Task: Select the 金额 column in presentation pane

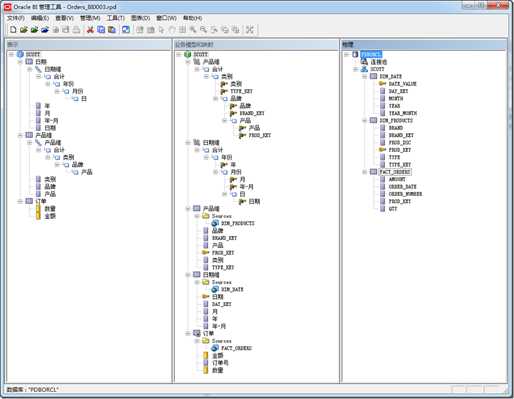Action: (x=50, y=216)
